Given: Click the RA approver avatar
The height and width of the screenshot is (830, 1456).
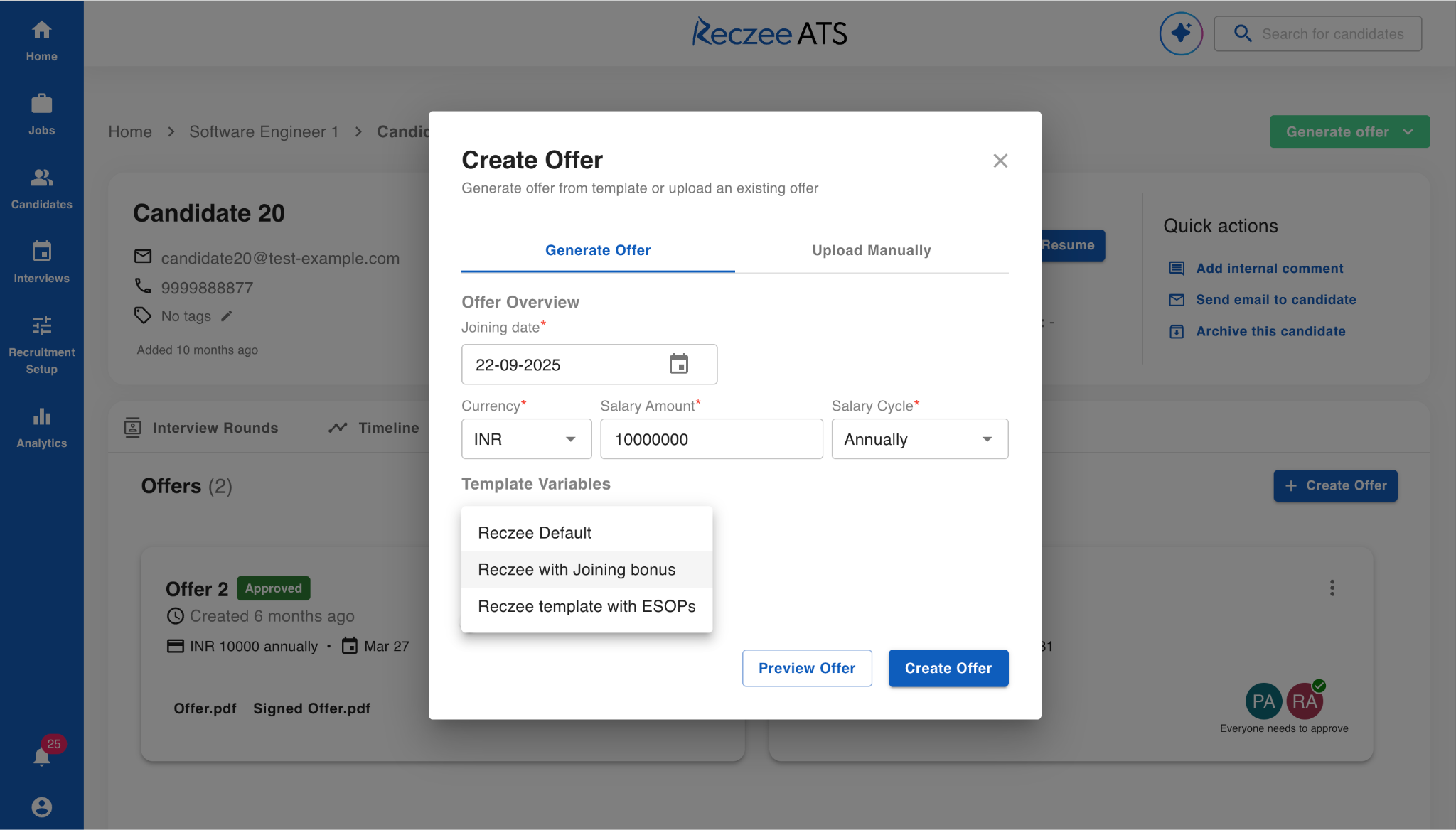Looking at the screenshot, I should coord(1304,701).
